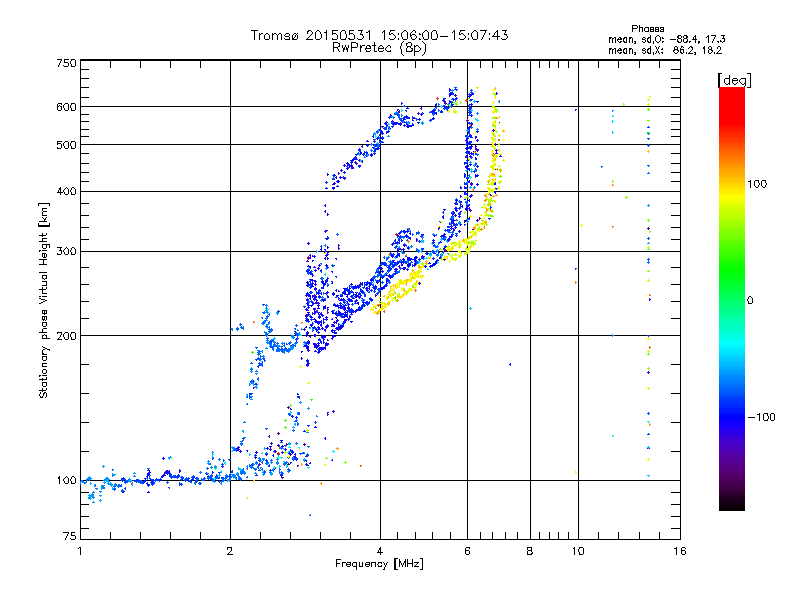Click the x-axis tick label '6'
This screenshot has height=600, width=800.
[x=467, y=551]
